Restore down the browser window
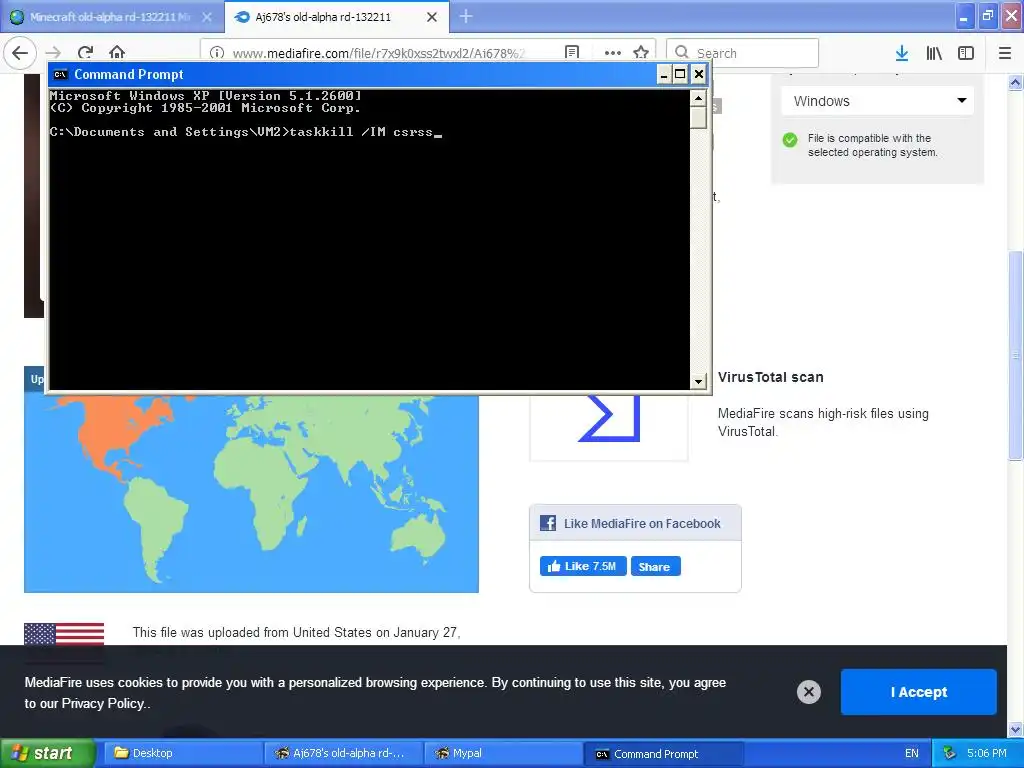The width and height of the screenshot is (1024, 768). pyautogui.click(x=988, y=16)
